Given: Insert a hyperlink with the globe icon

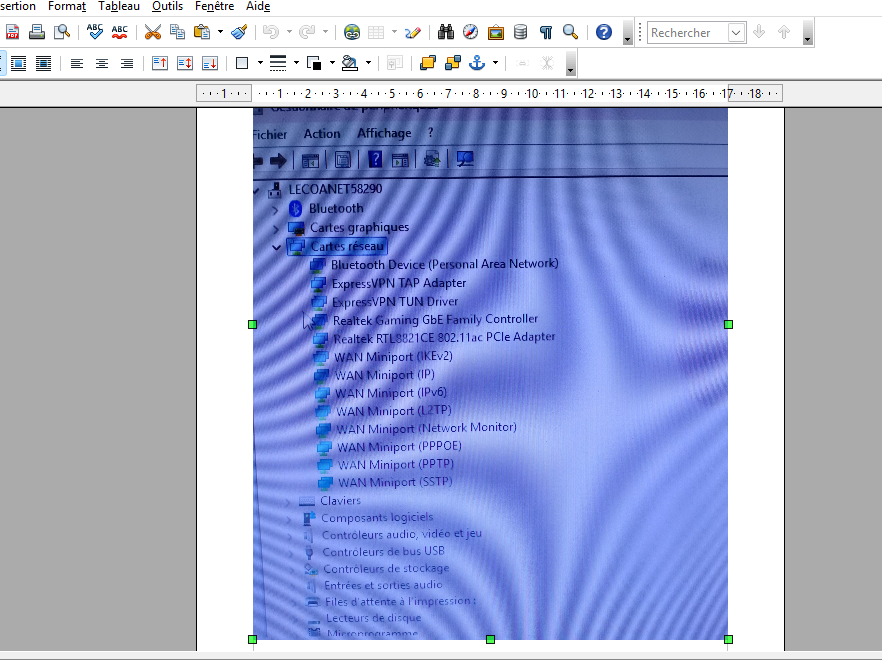Looking at the screenshot, I should coord(352,32).
